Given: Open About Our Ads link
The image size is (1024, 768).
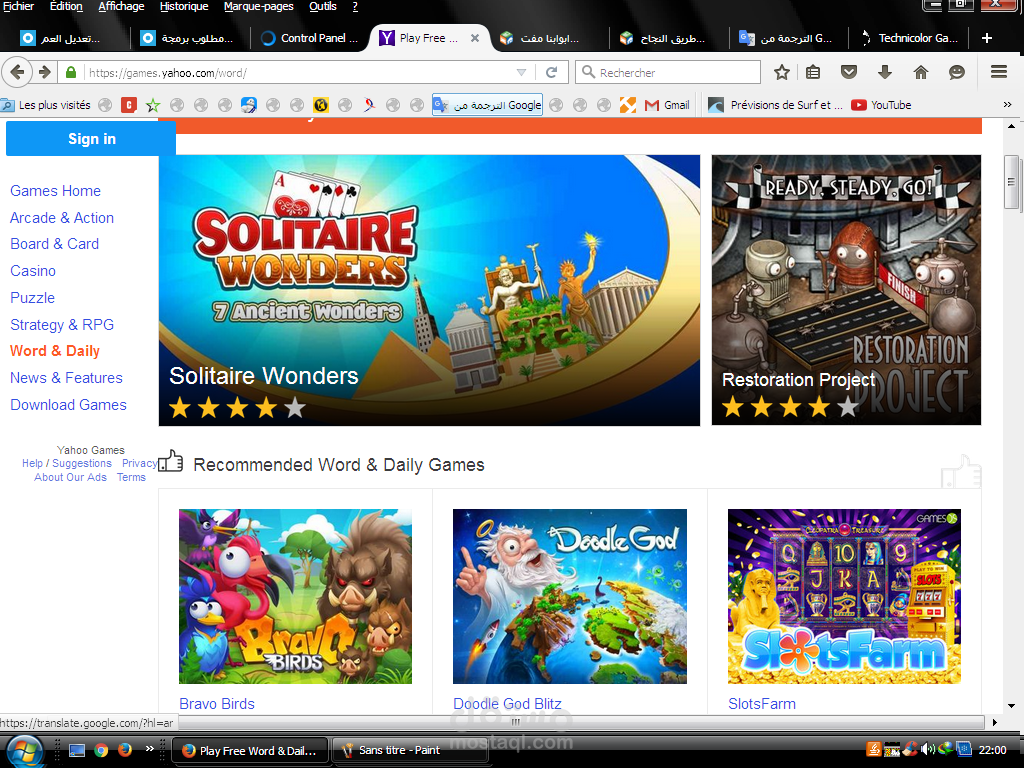Looking at the screenshot, I should tap(70, 477).
